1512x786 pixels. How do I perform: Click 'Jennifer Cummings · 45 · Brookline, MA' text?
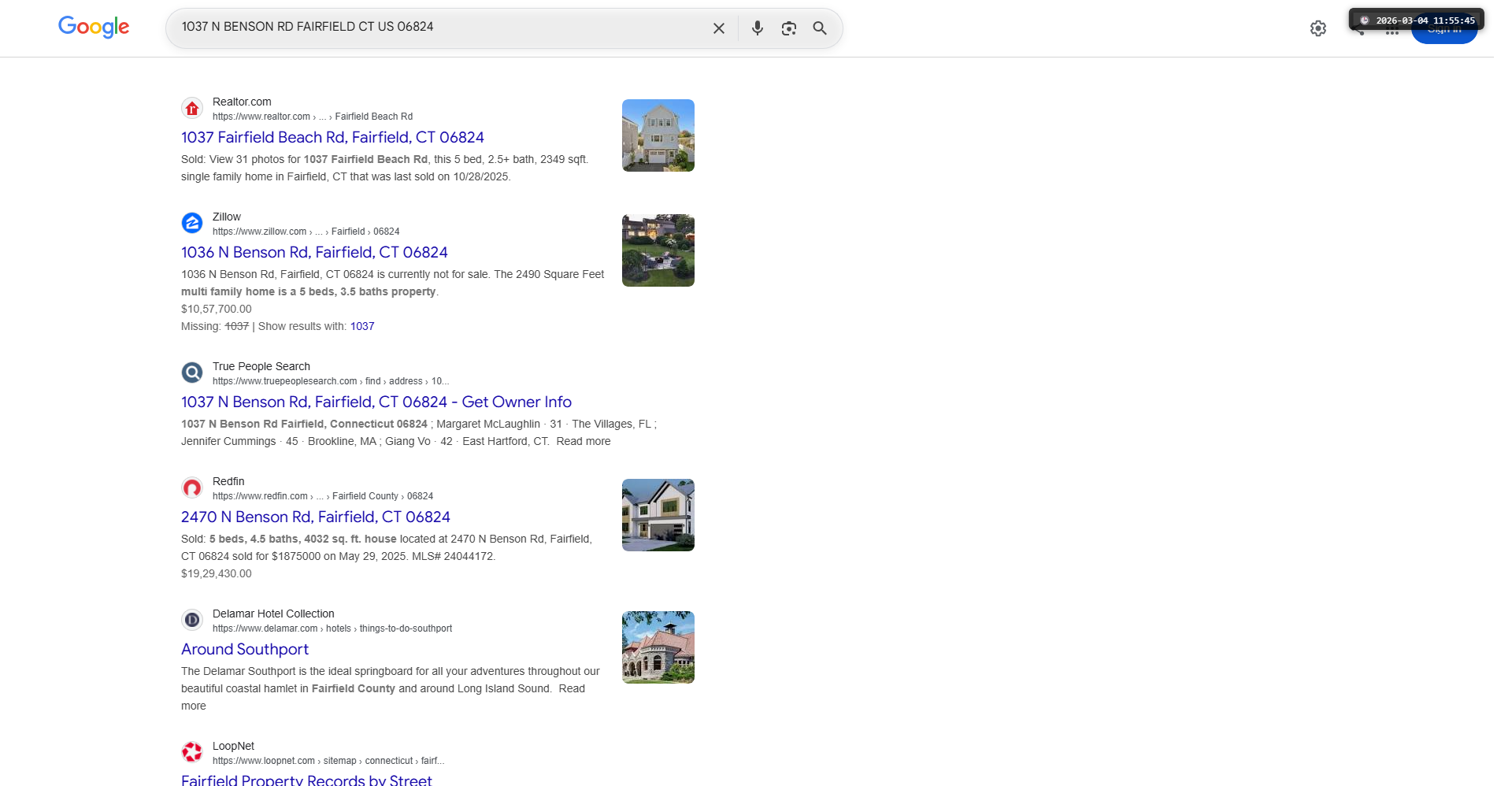tap(279, 441)
